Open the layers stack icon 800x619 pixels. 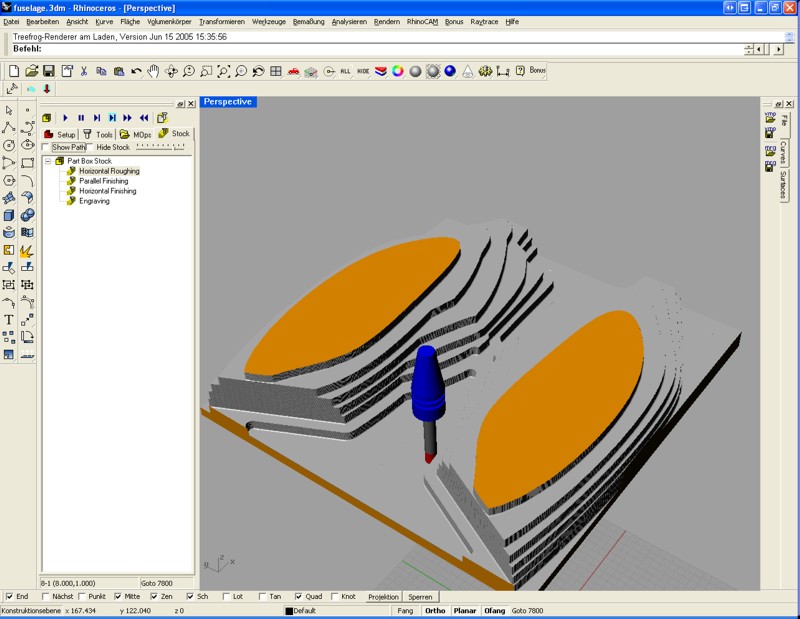[x=381, y=71]
